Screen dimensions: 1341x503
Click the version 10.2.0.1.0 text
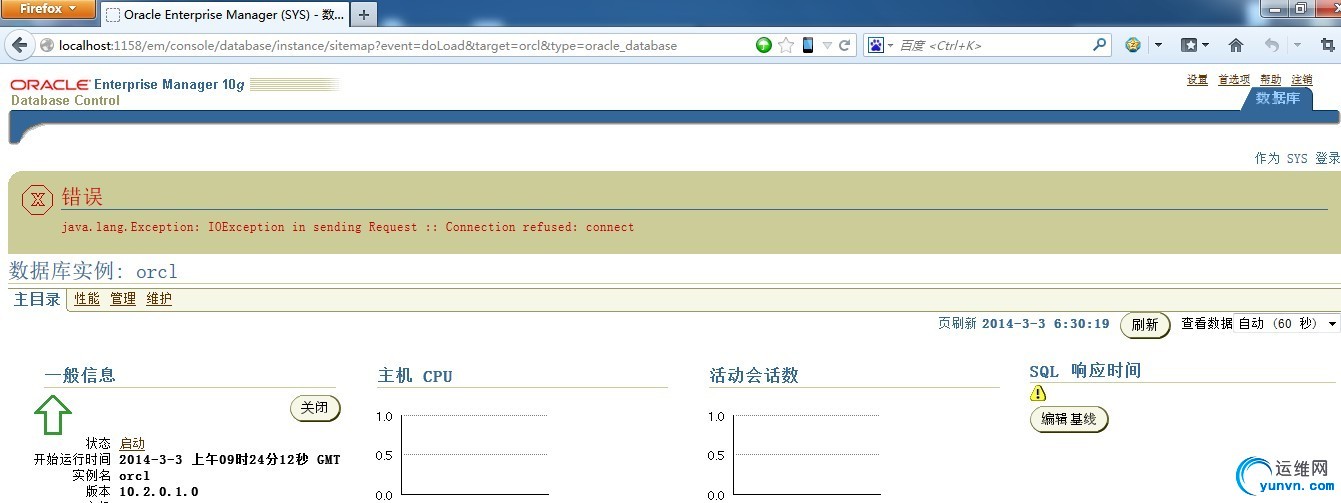(x=159, y=492)
